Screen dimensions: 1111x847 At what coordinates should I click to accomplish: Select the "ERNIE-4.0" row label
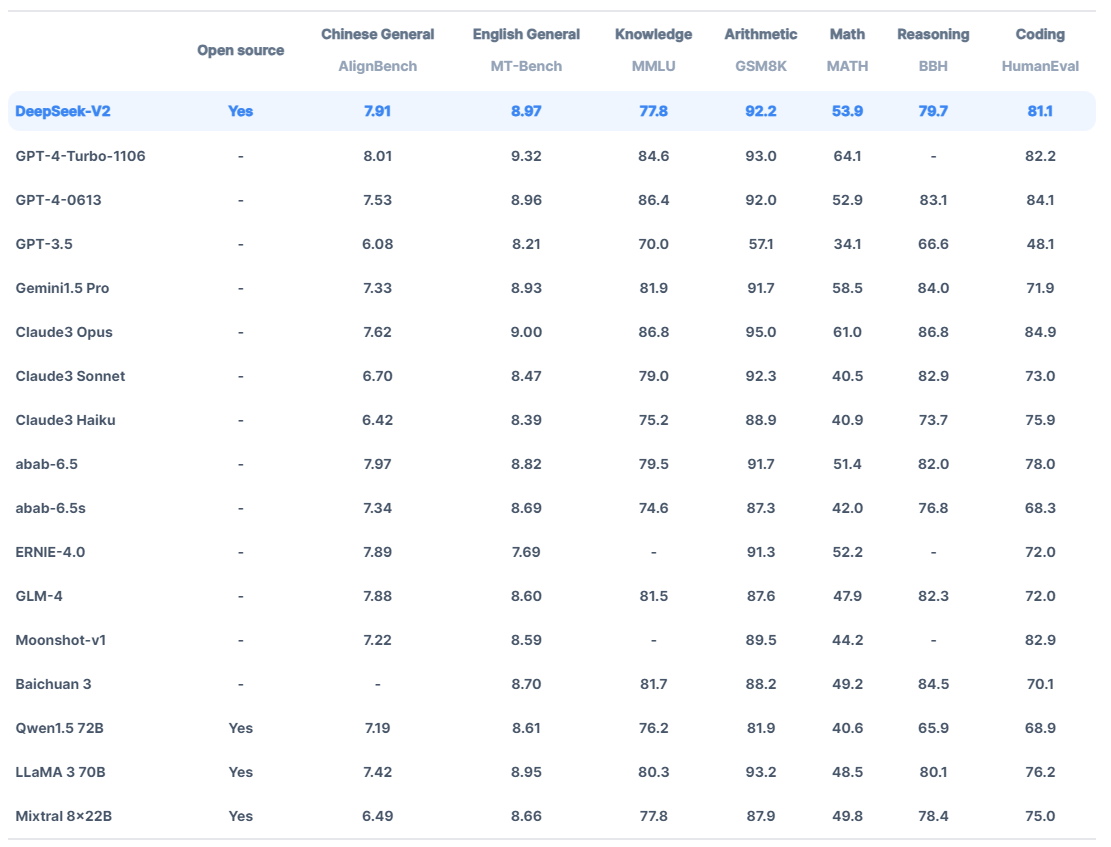click(x=50, y=551)
